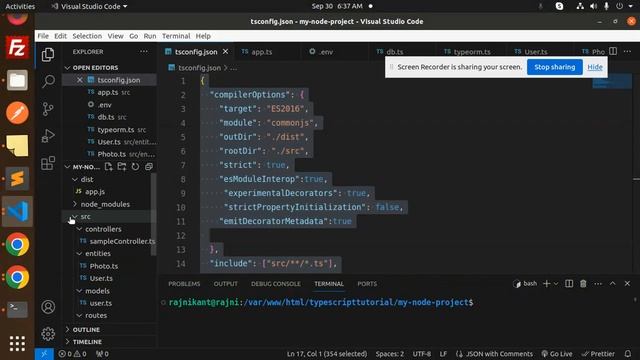
Task: Split the editor to the right
Action: coord(613,51)
